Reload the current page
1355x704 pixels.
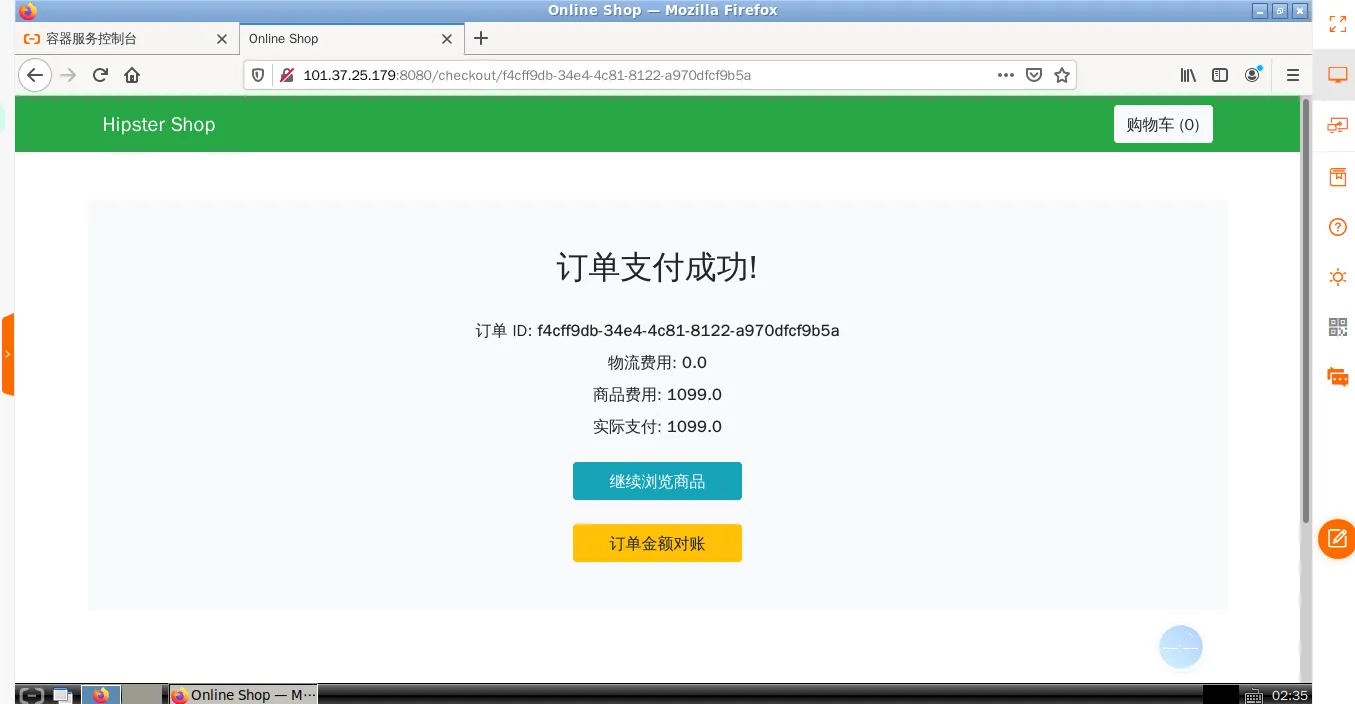99,75
